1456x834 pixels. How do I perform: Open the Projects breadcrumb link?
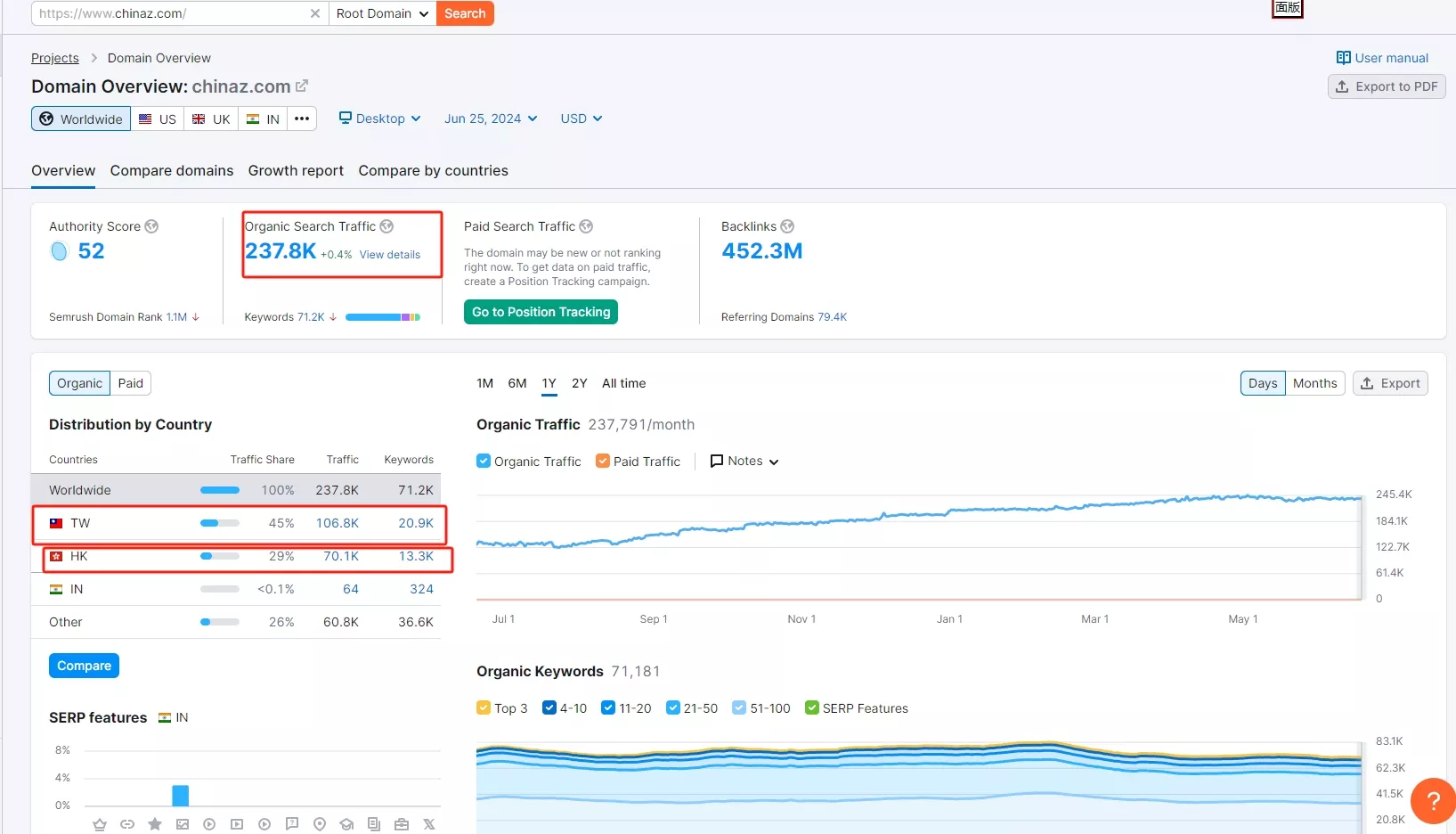pyautogui.click(x=55, y=58)
